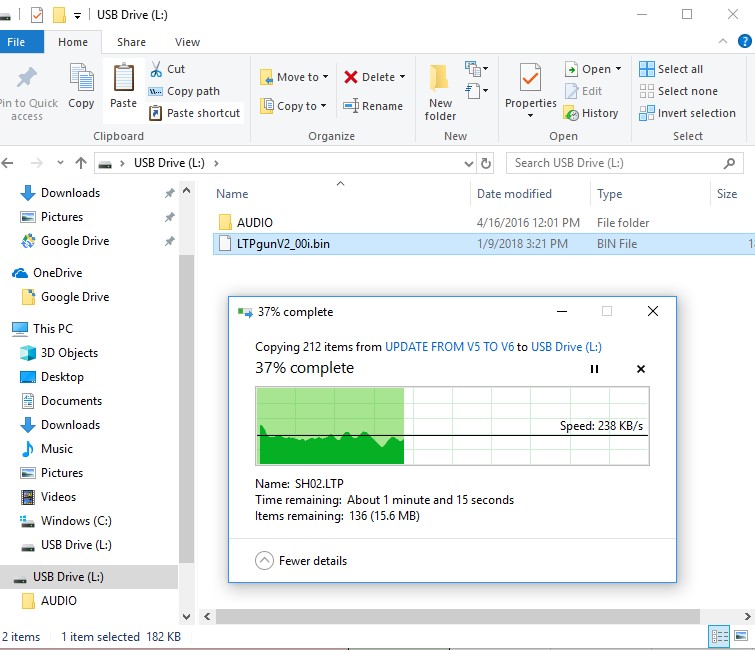Image resolution: width=755 pixels, height=650 pixels.
Task: Click the horizontal scrollbar in file list
Action: (x=457, y=616)
